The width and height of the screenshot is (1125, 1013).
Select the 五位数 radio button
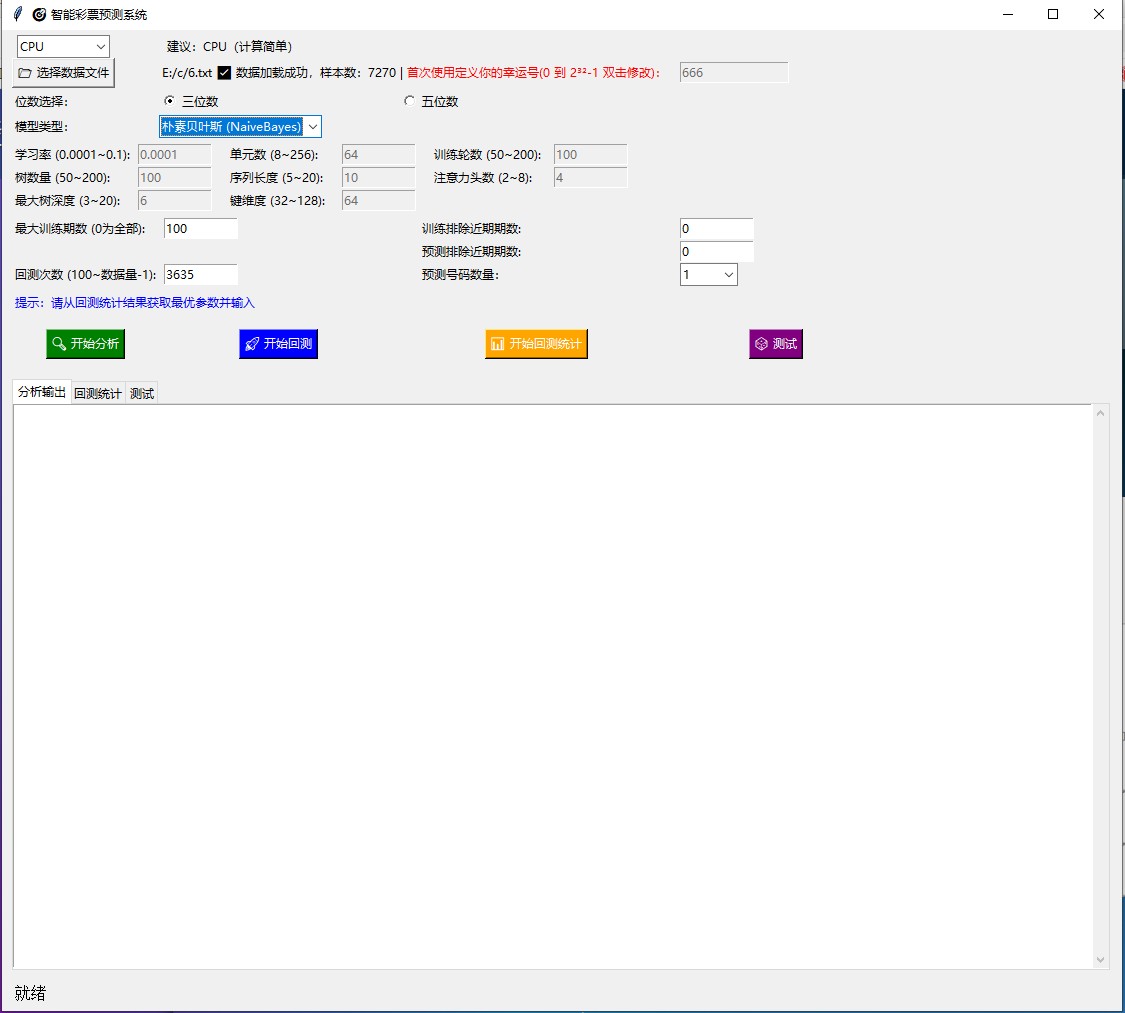click(408, 101)
